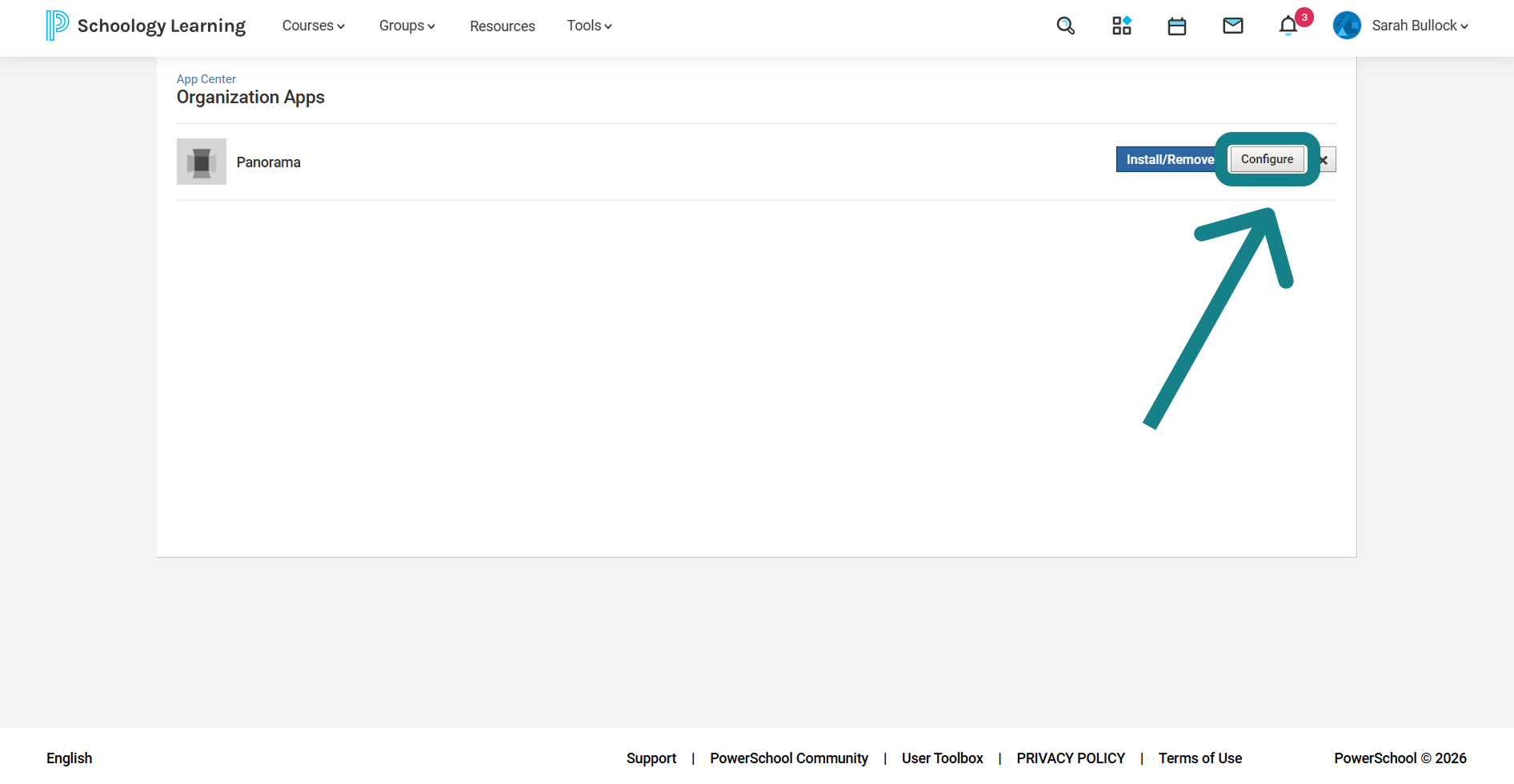Open the messages envelope icon
The width and height of the screenshot is (1514, 784).
(1232, 26)
